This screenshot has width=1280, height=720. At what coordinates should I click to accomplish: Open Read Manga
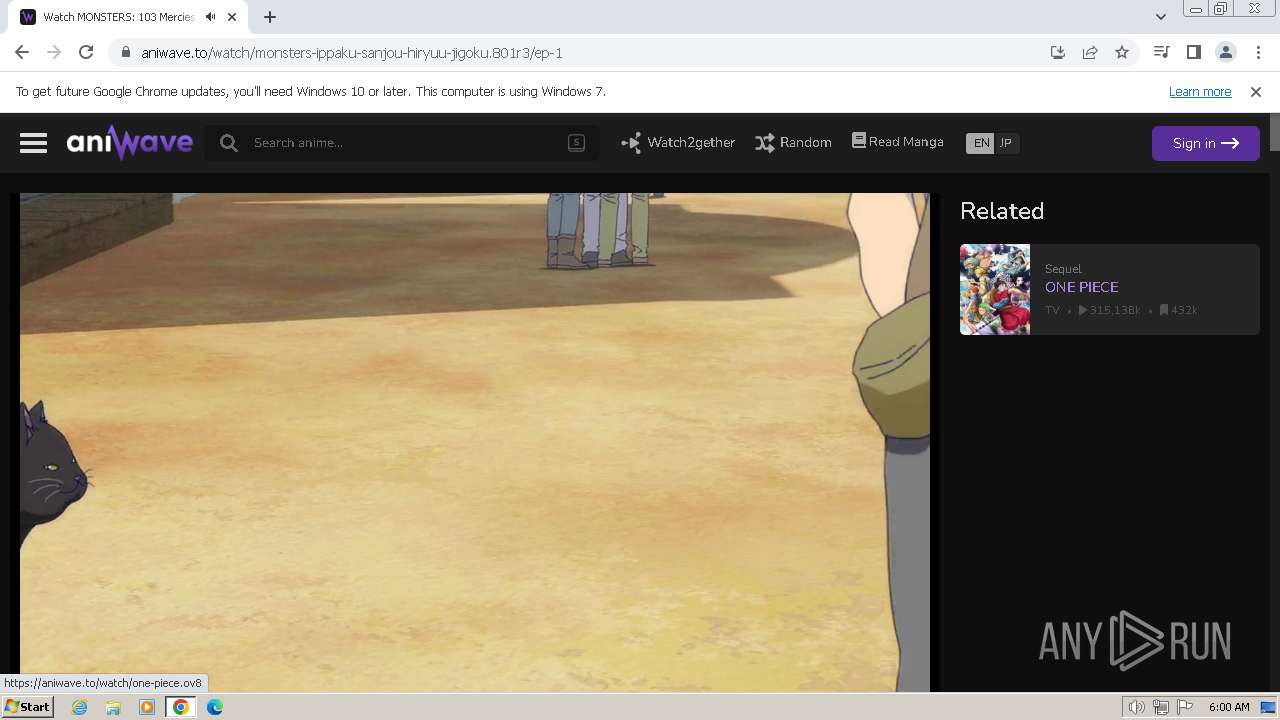(x=897, y=142)
